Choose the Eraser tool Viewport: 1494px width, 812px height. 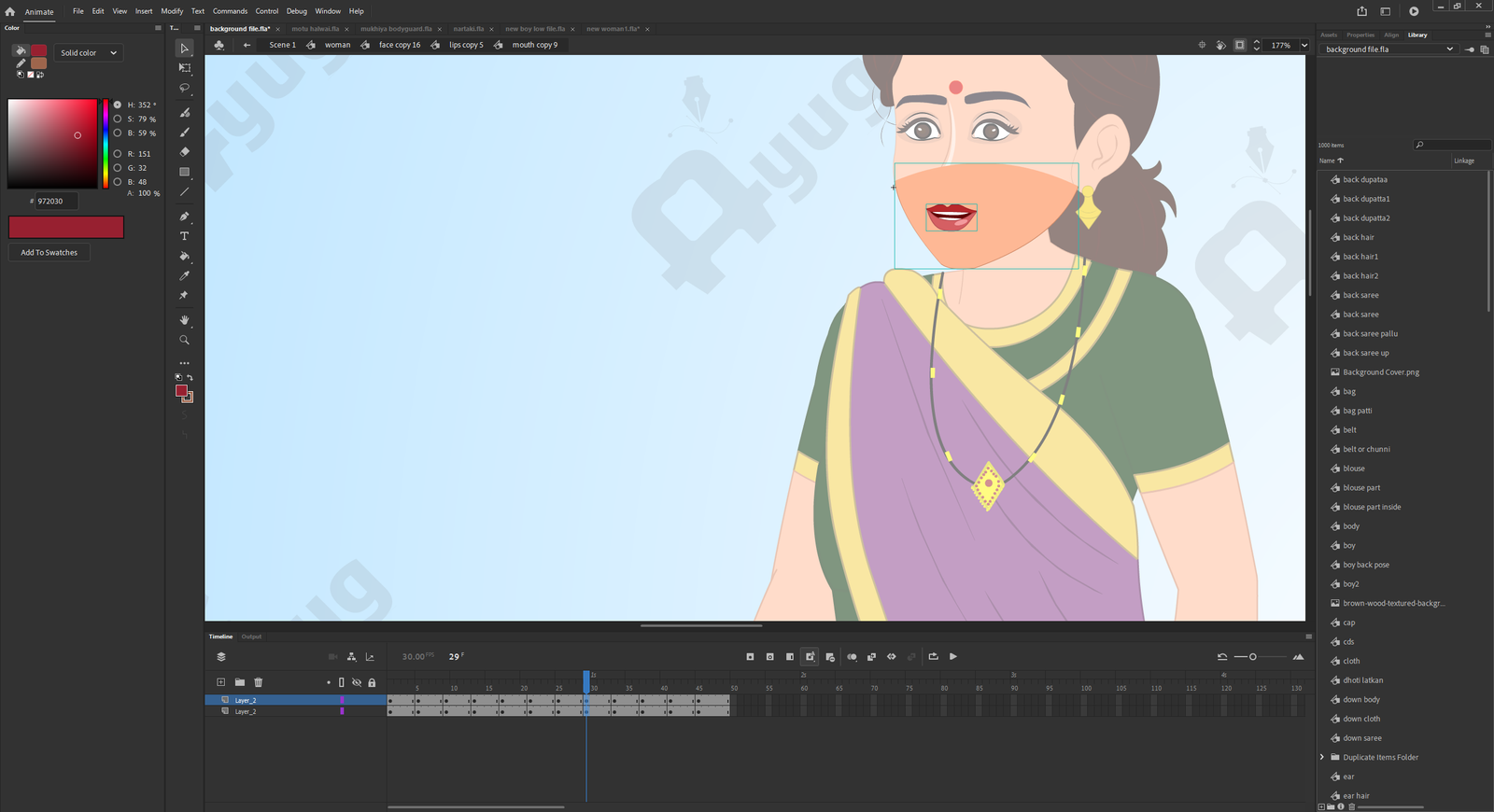coord(184,152)
